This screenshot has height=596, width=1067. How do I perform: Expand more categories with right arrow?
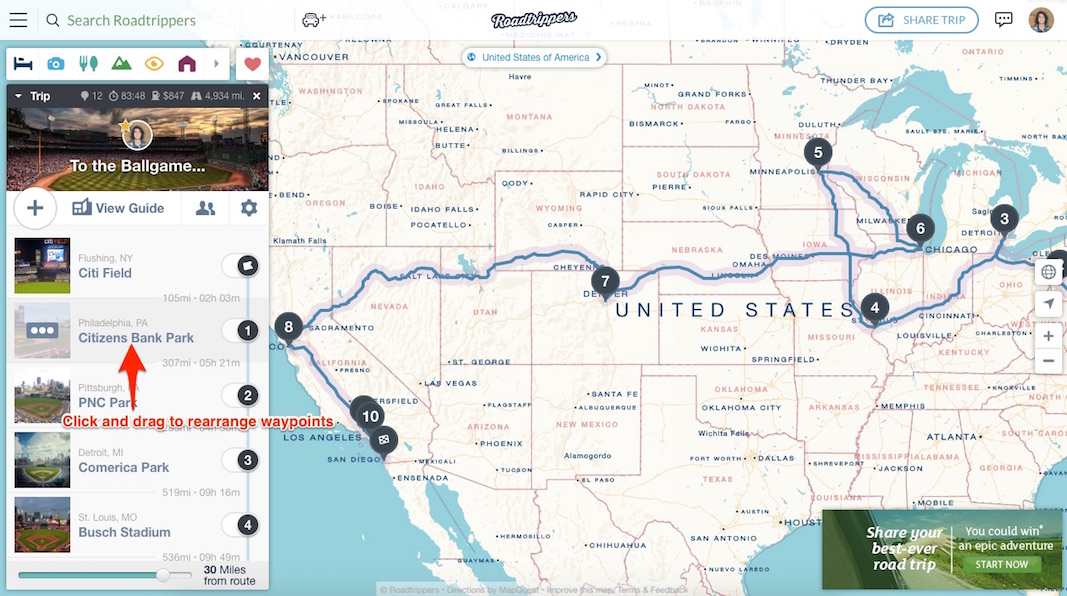pos(216,64)
